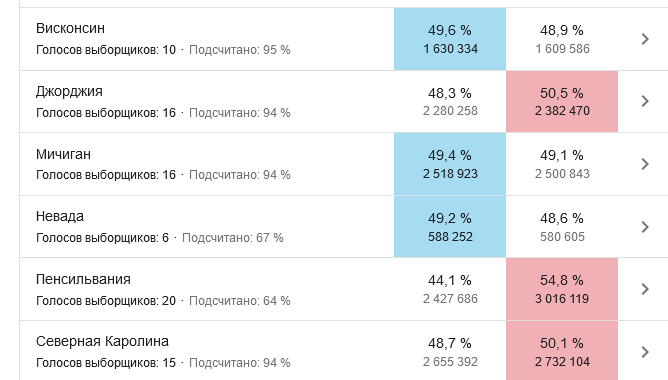This screenshot has height=380, width=668.
Task: Click Подсчитано: 67 % text for Невада
Action: point(233,238)
